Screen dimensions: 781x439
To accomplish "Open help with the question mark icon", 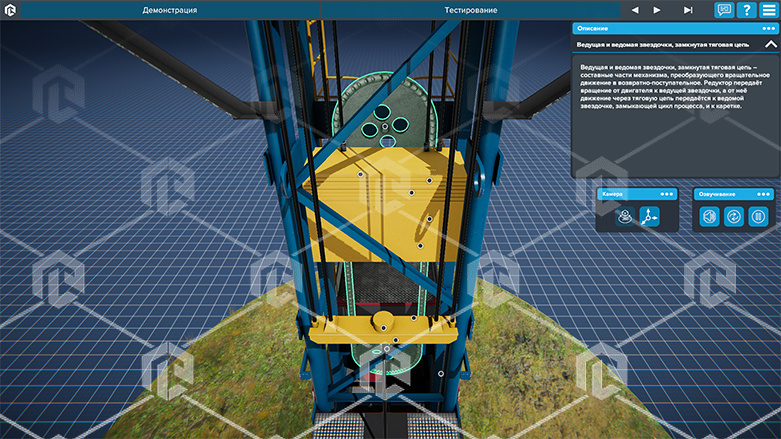I will pyautogui.click(x=746, y=10).
